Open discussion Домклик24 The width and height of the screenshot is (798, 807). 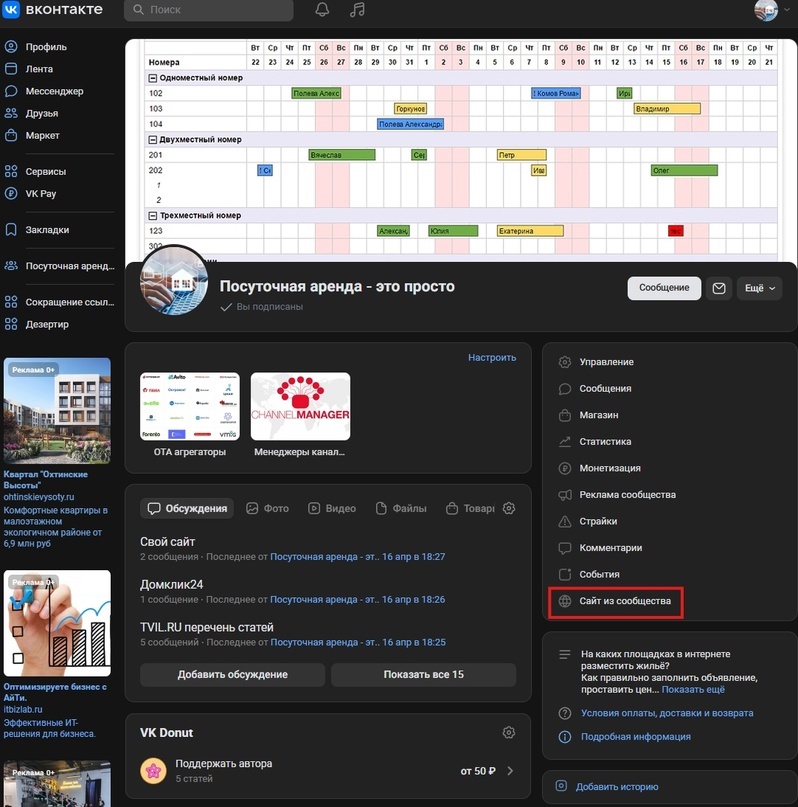coord(171,585)
